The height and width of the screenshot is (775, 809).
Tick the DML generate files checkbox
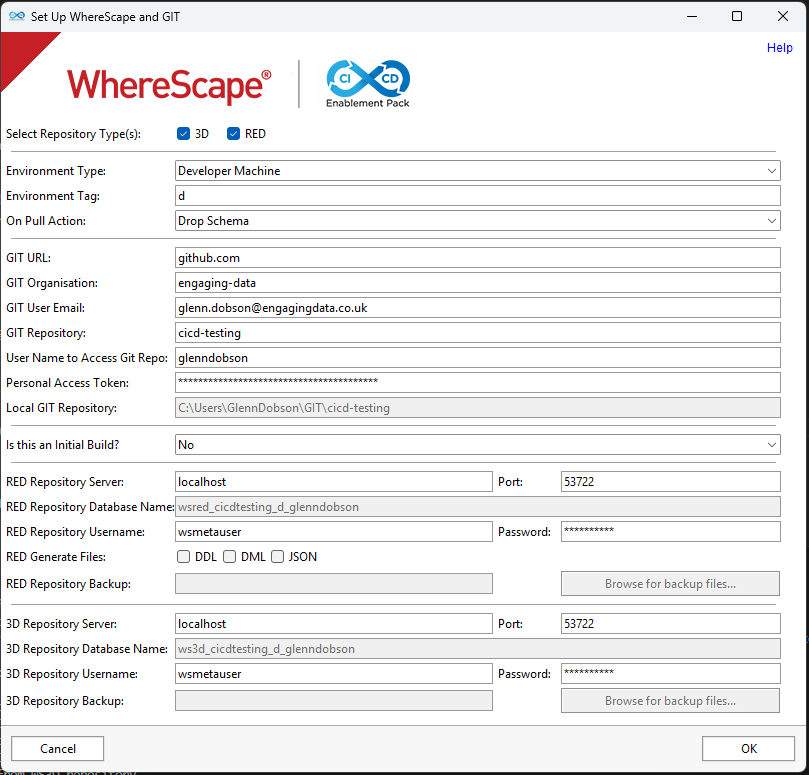229,557
